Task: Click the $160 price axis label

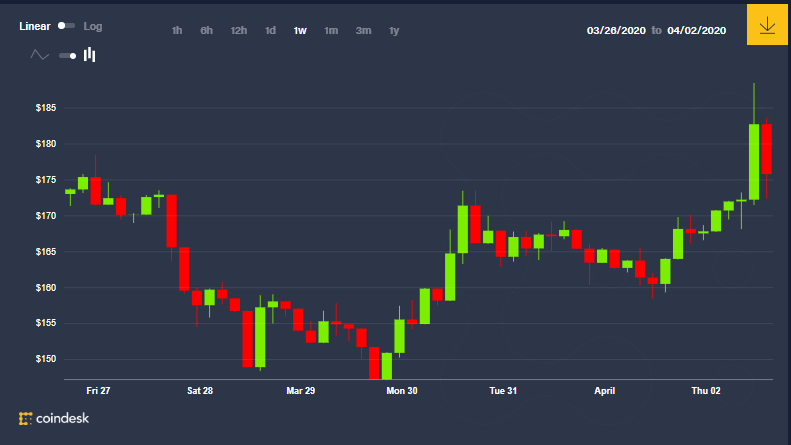Action: pos(46,288)
